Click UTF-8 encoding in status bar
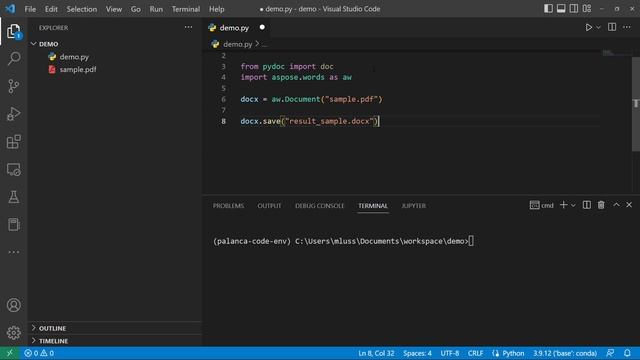Viewport: 640px width, 360px height. click(x=449, y=353)
